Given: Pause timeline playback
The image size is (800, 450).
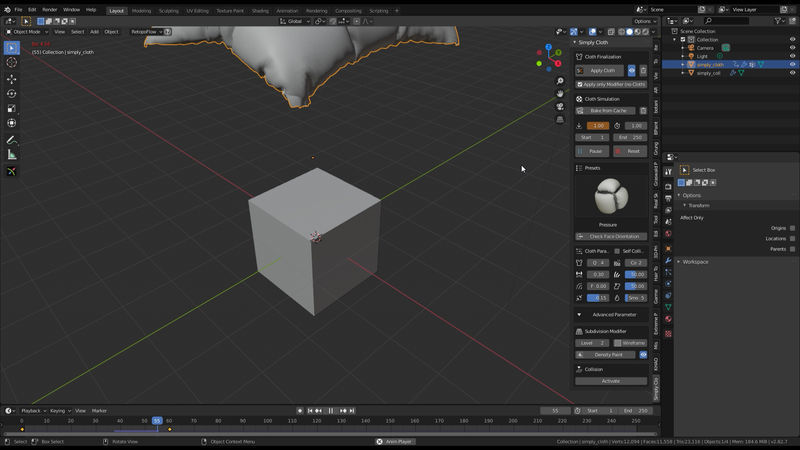Looking at the screenshot, I should click(330, 411).
